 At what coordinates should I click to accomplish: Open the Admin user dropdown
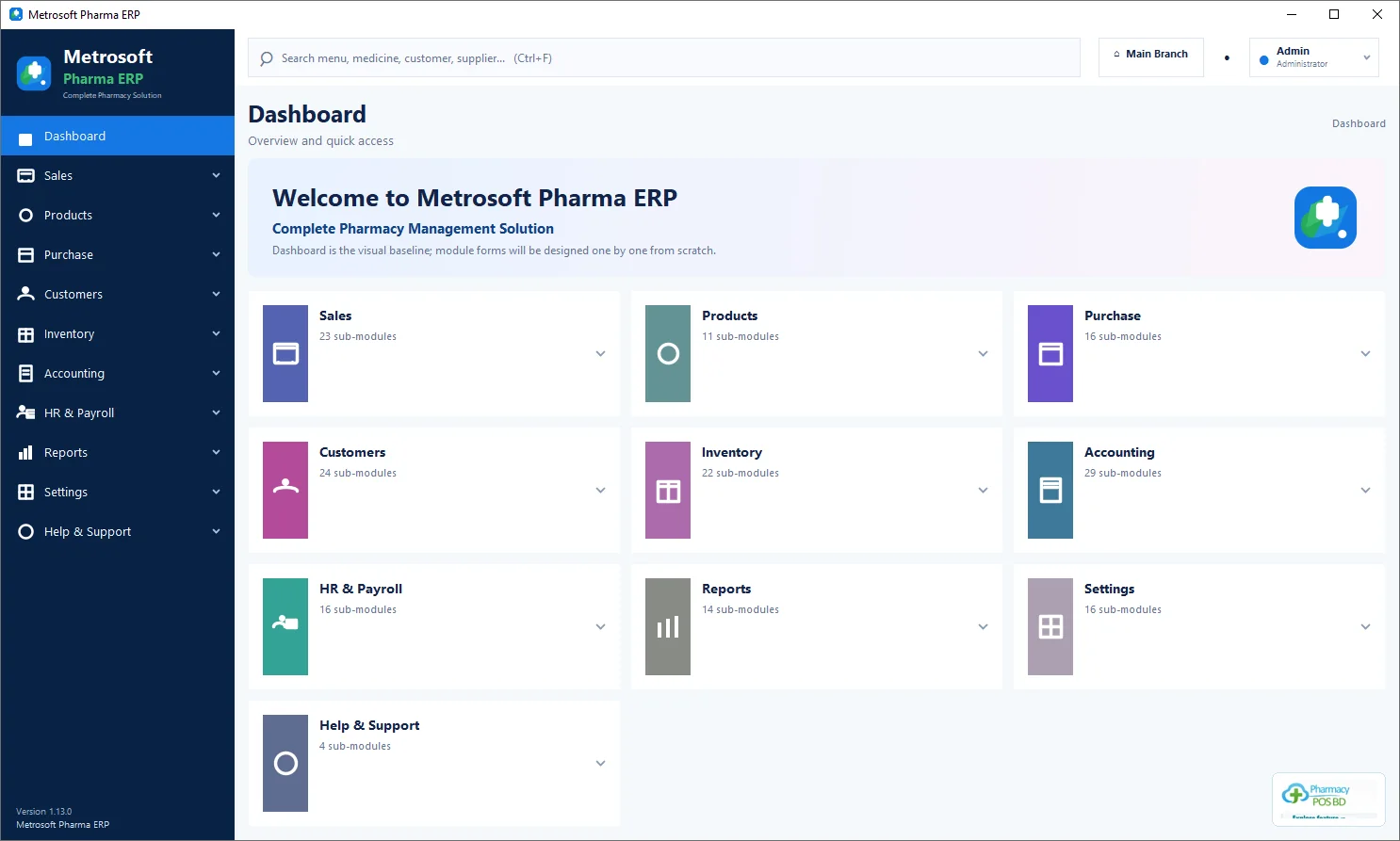[1313, 57]
